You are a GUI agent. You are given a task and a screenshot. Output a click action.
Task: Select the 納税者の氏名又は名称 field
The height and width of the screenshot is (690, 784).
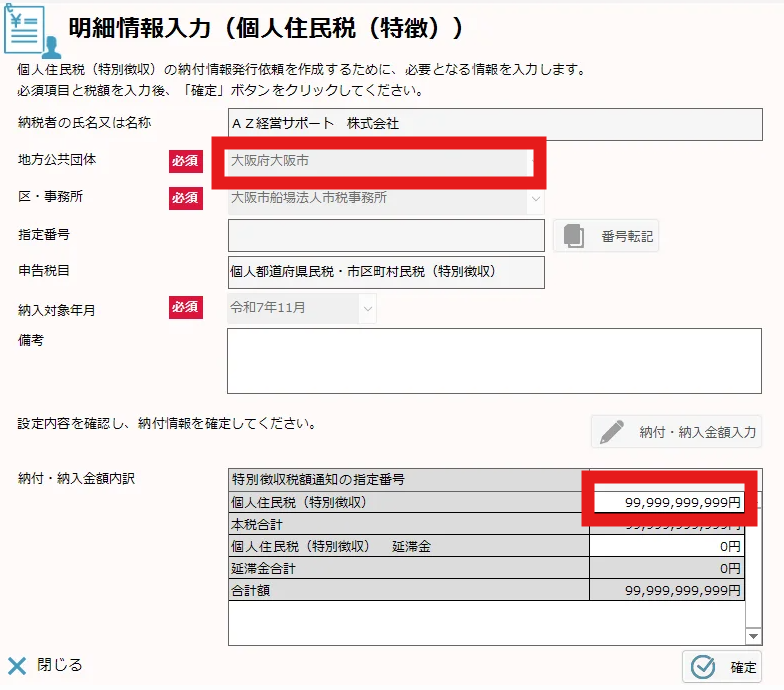pyautogui.click(x=485, y=123)
